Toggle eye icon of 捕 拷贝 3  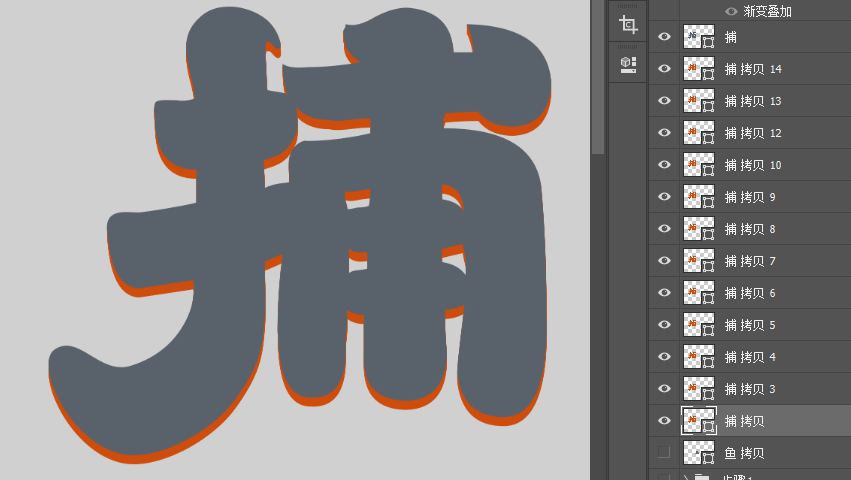pos(664,389)
